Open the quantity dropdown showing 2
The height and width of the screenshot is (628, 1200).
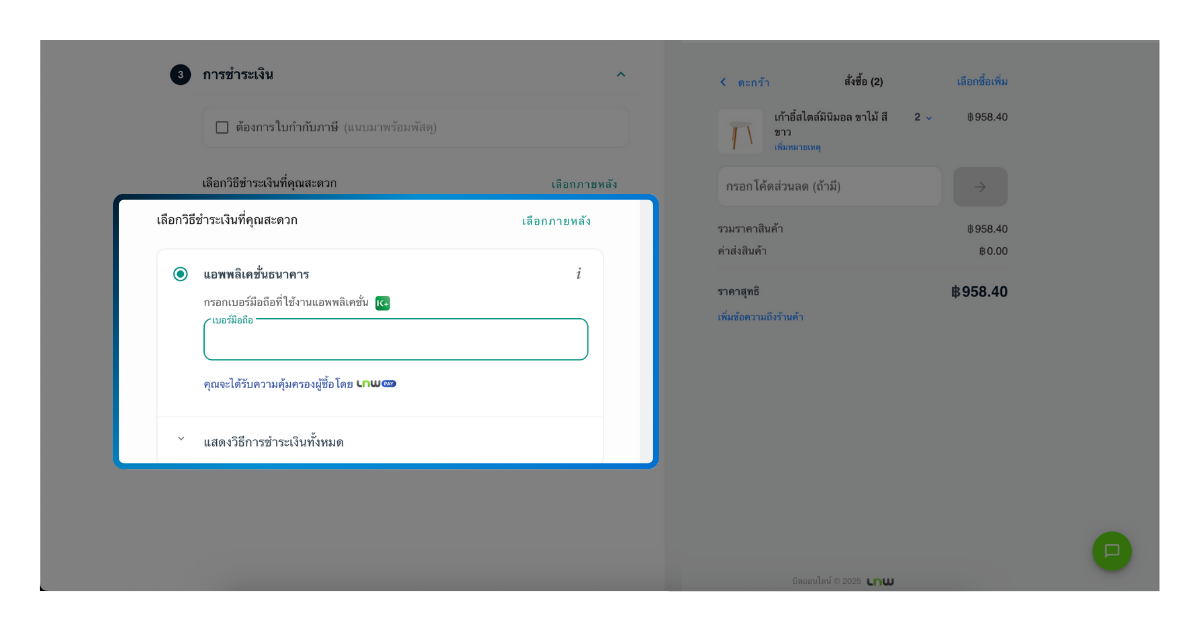click(922, 118)
